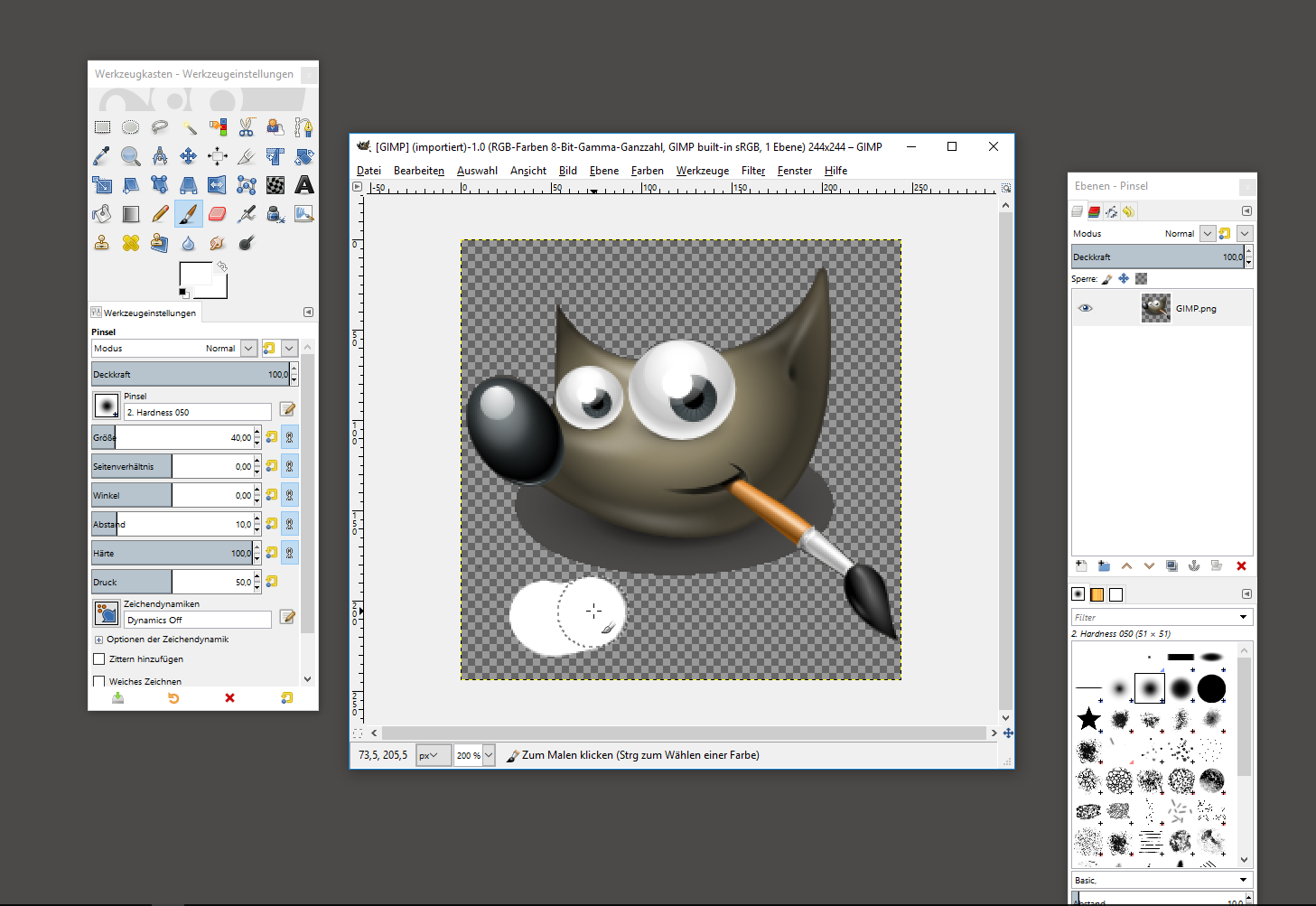Image resolution: width=1316 pixels, height=906 pixels.
Task: Open the Ebenen dock tab configuration menu
Action: (1246, 211)
